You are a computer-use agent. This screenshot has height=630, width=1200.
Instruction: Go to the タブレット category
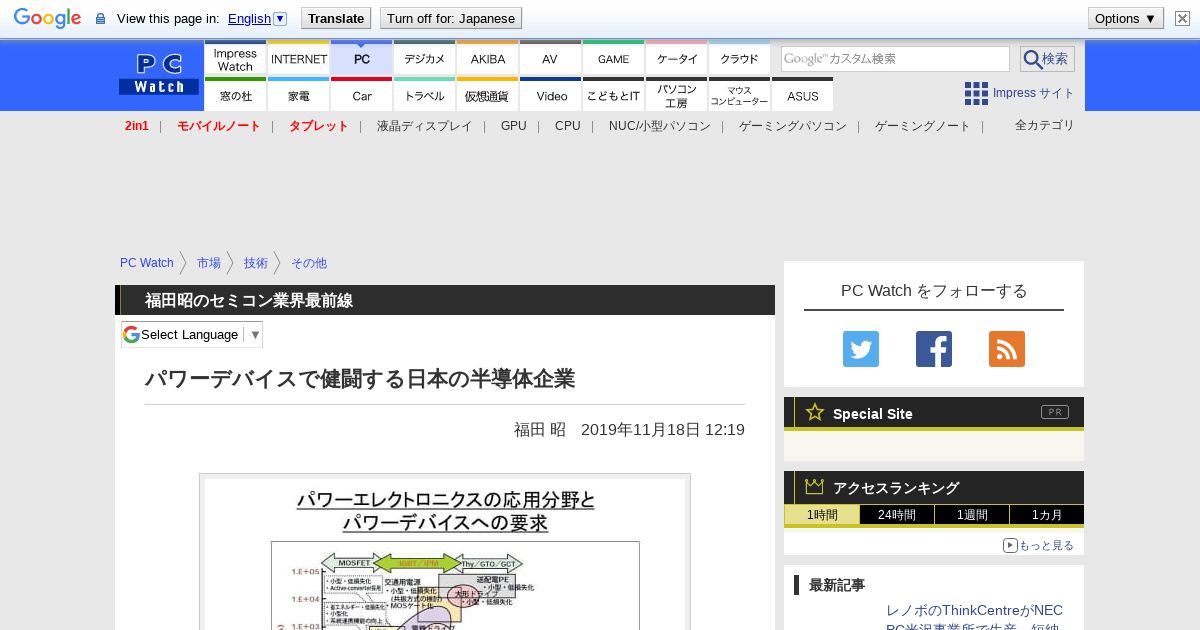(319, 126)
